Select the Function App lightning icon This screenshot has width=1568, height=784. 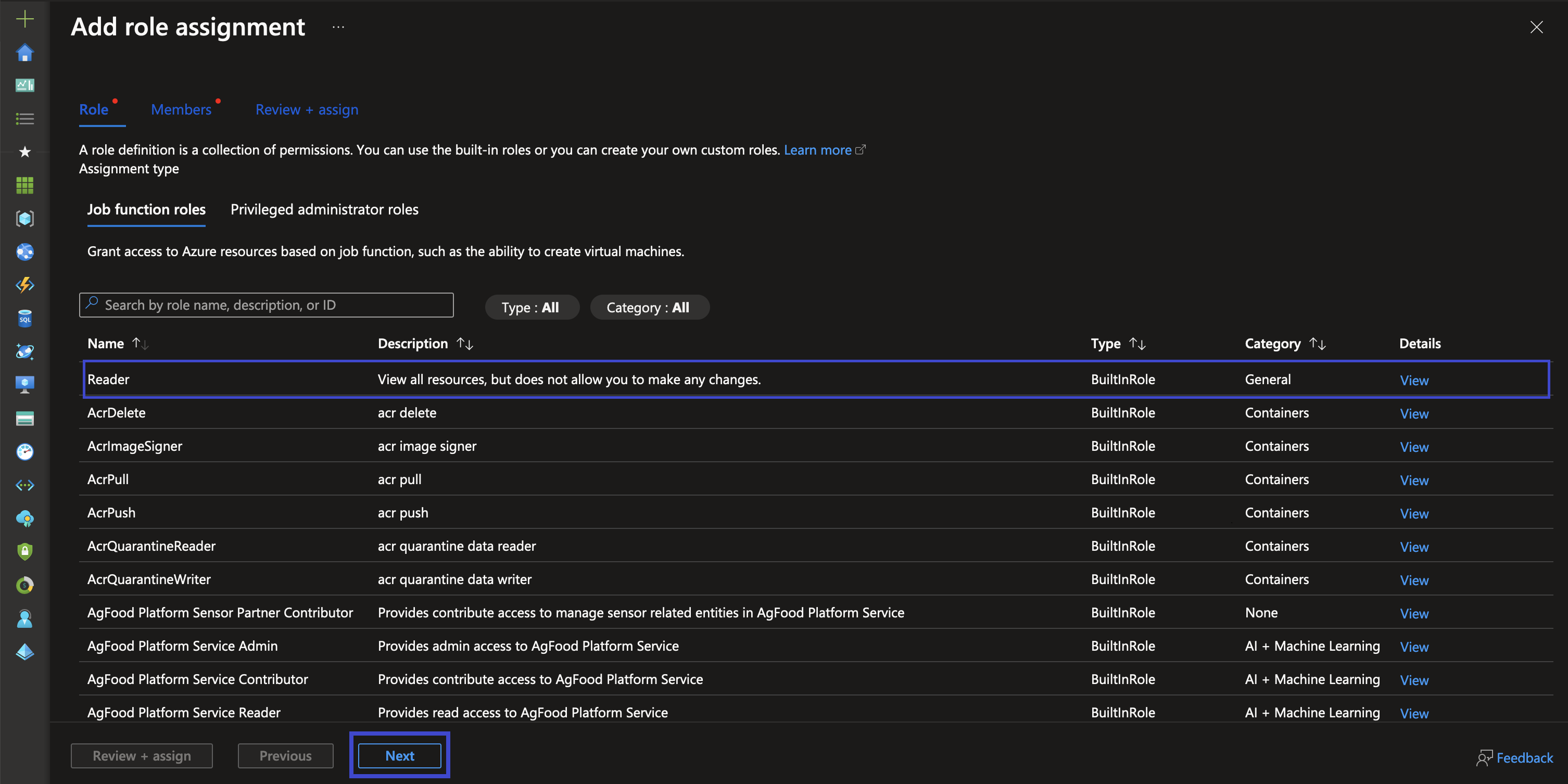pyautogui.click(x=24, y=285)
